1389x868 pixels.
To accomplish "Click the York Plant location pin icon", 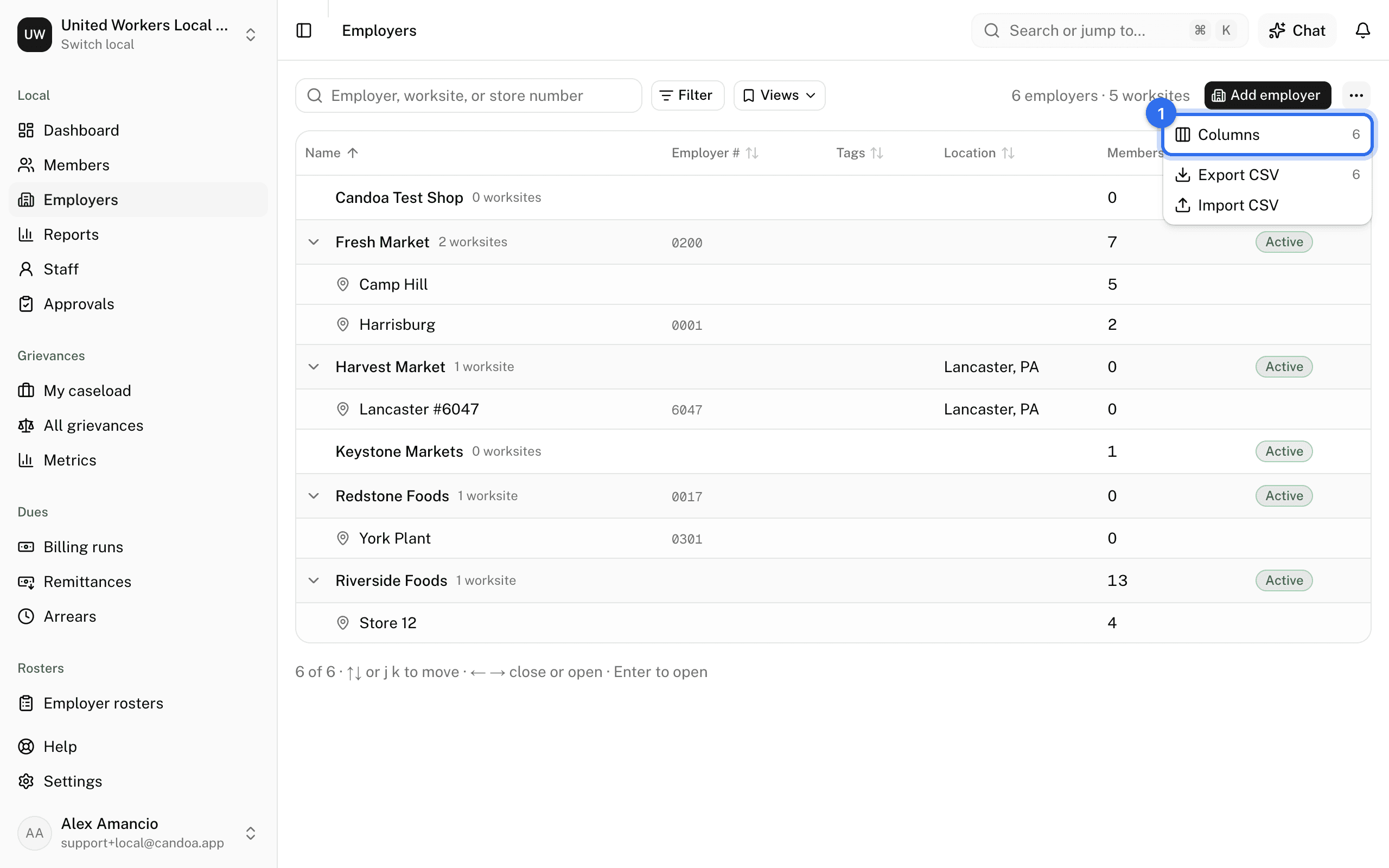I will (x=343, y=538).
